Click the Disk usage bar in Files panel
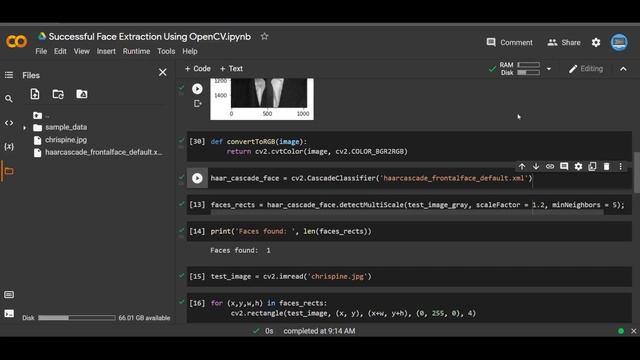This screenshot has height=360, width=640. tap(77, 318)
